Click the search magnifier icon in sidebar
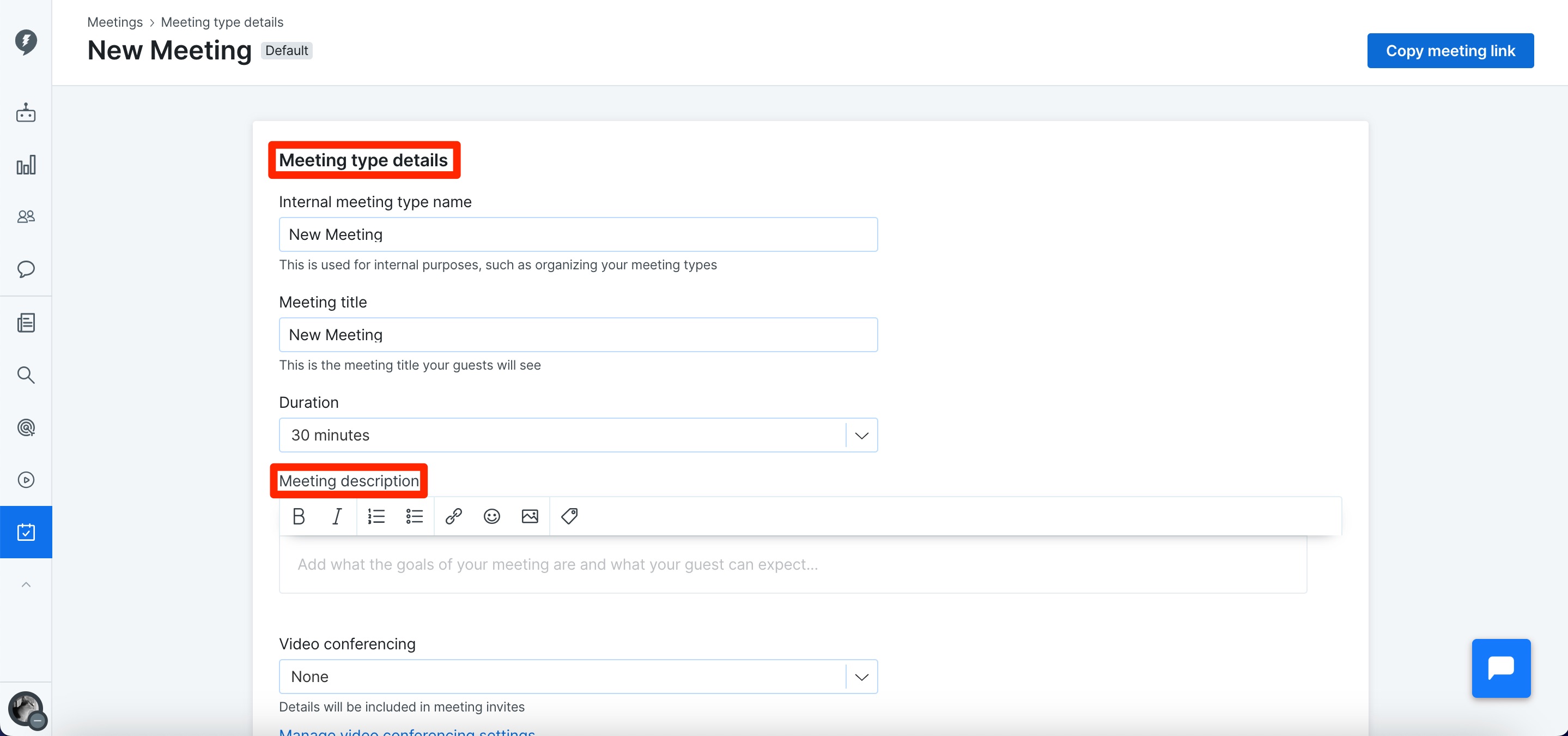This screenshot has height=736, width=1568. (x=26, y=375)
